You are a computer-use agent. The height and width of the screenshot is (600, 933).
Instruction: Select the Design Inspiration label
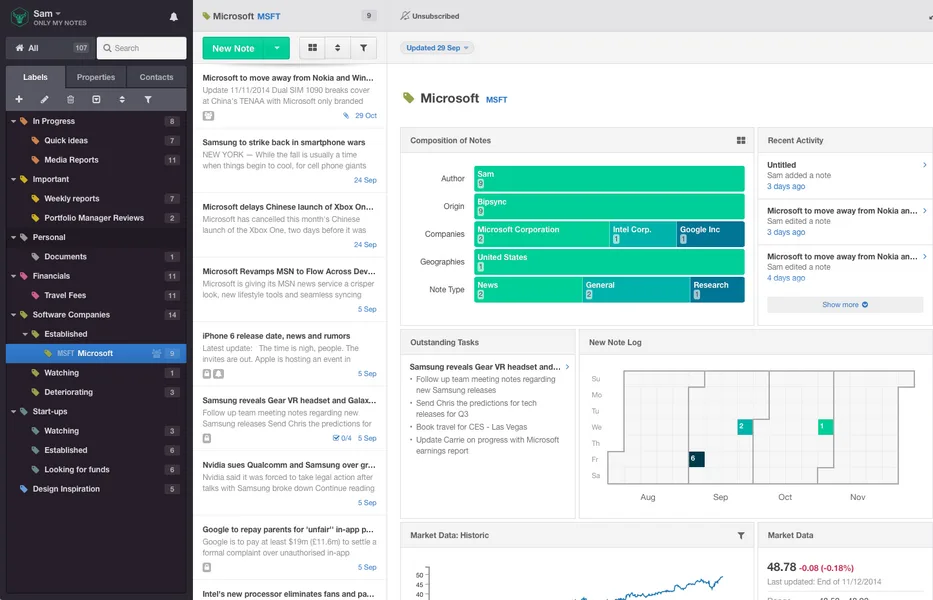point(96,489)
